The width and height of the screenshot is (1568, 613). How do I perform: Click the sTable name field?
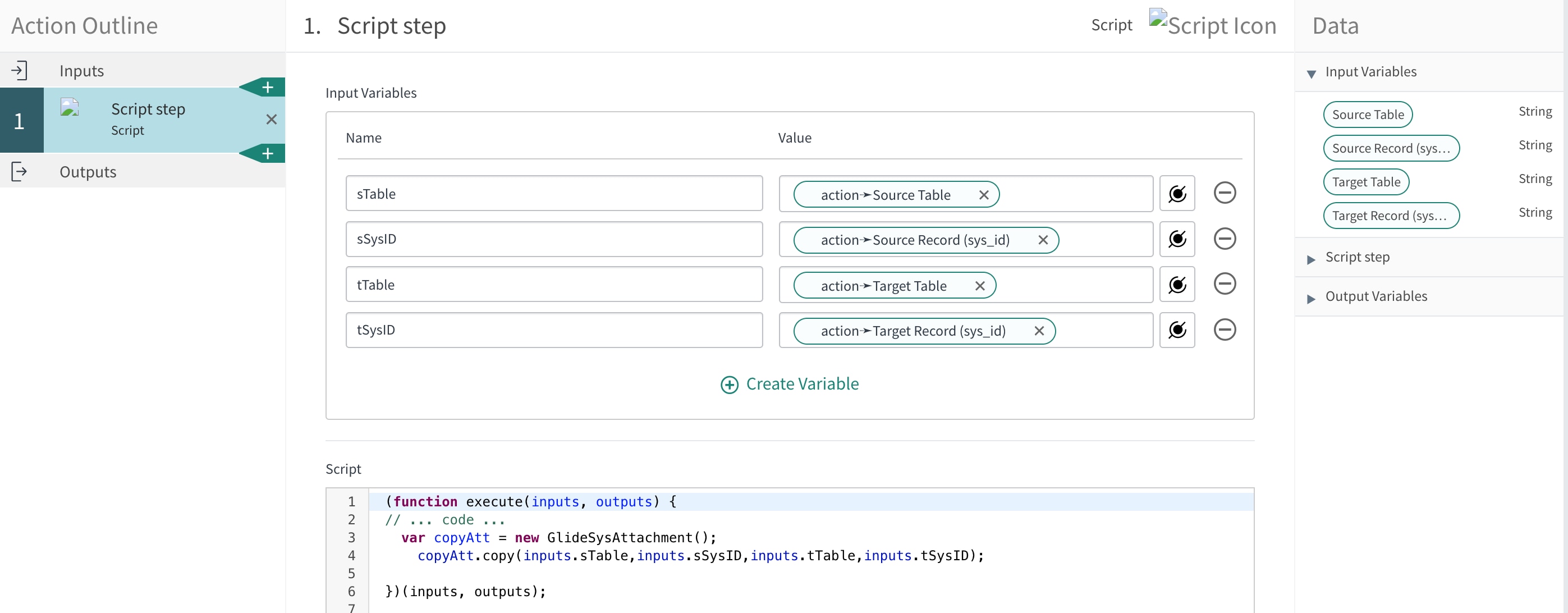(554, 194)
